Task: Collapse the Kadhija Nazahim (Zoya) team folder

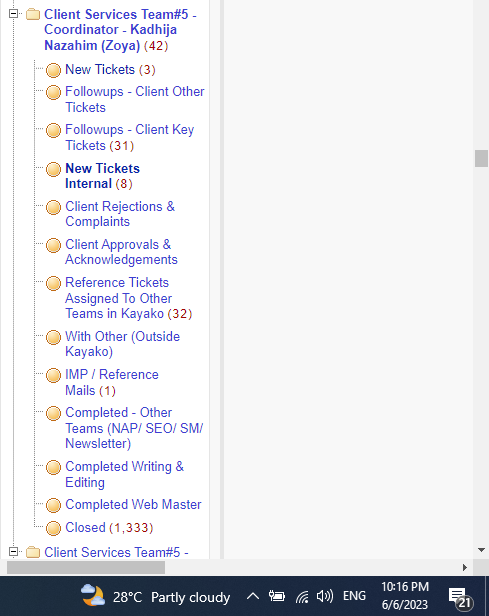Action: [13, 14]
